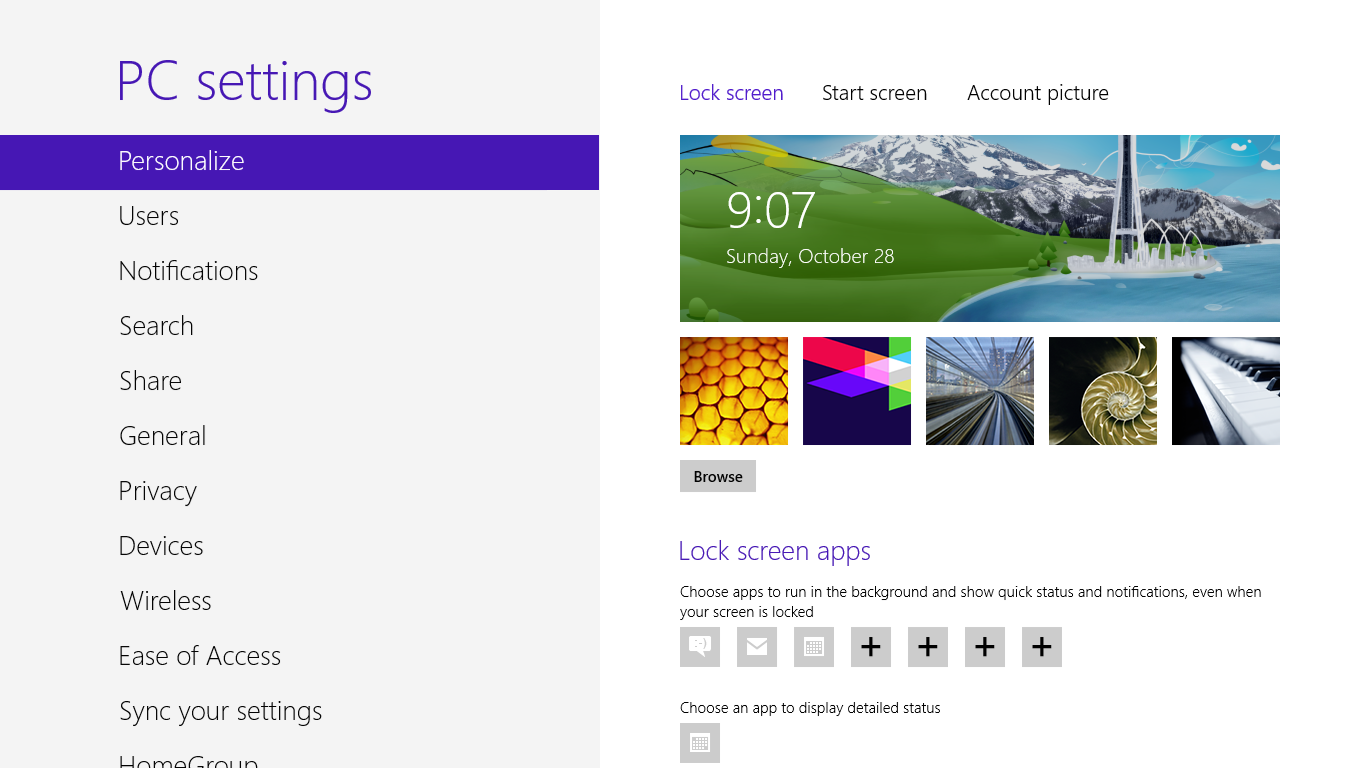
Task: Add app using third plus slot
Action: click(985, 647)
